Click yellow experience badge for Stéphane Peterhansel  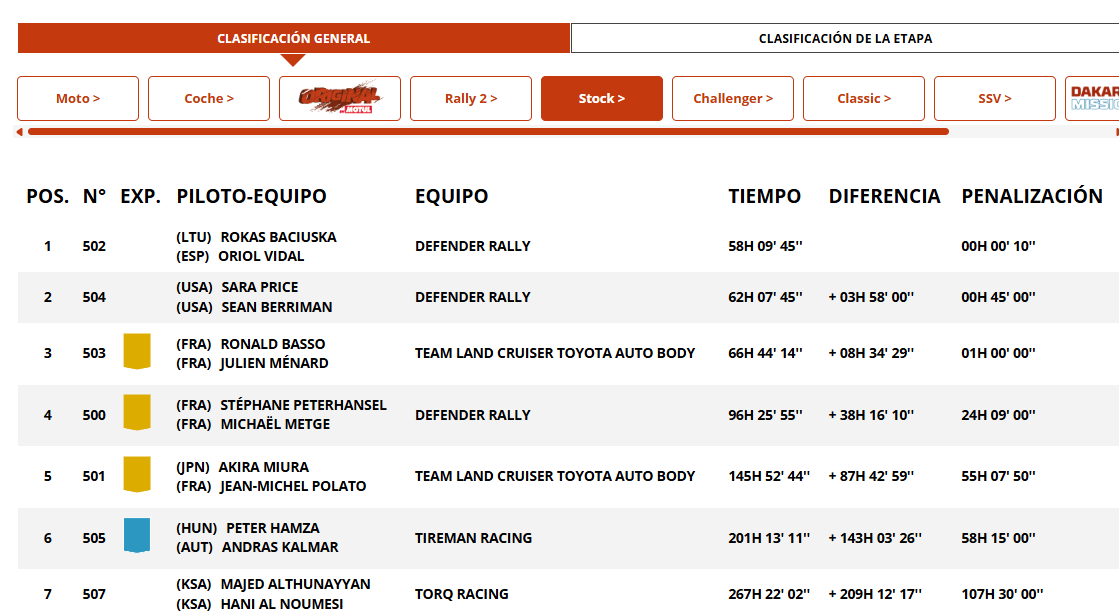137,413
